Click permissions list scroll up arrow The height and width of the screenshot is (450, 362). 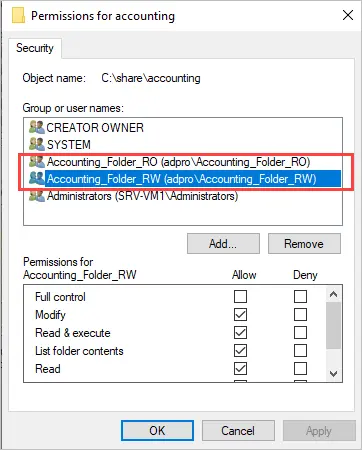click(x=333, y=294)
